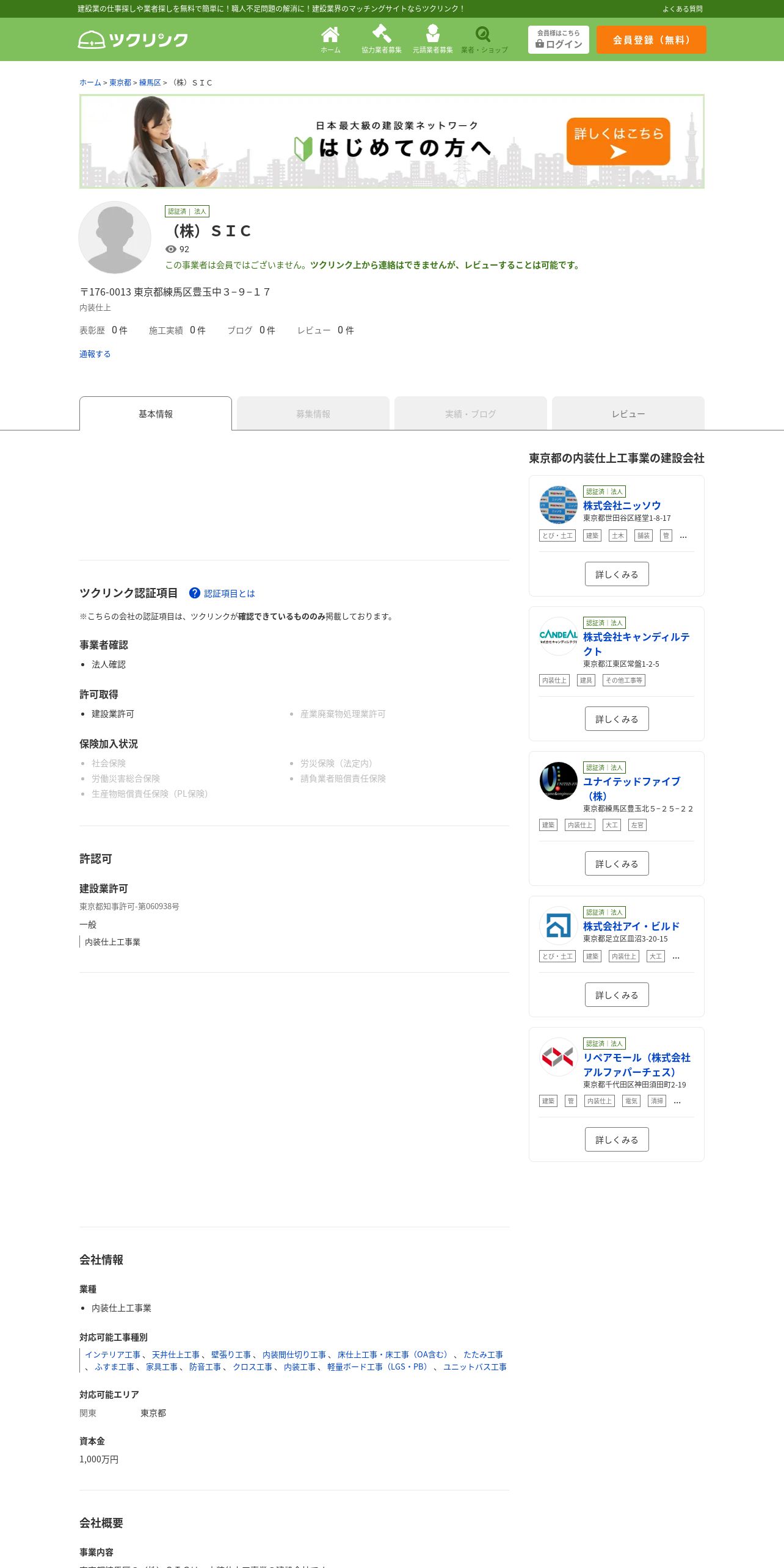784x1568 pixels.
Task: Click 通報する report link
Action: [x=95, y=354]
